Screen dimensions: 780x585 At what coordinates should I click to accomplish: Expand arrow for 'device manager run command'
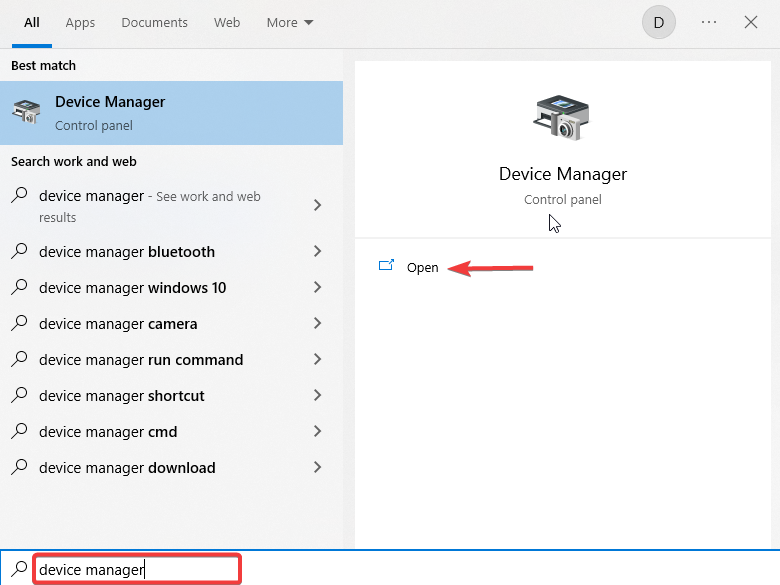317,359
